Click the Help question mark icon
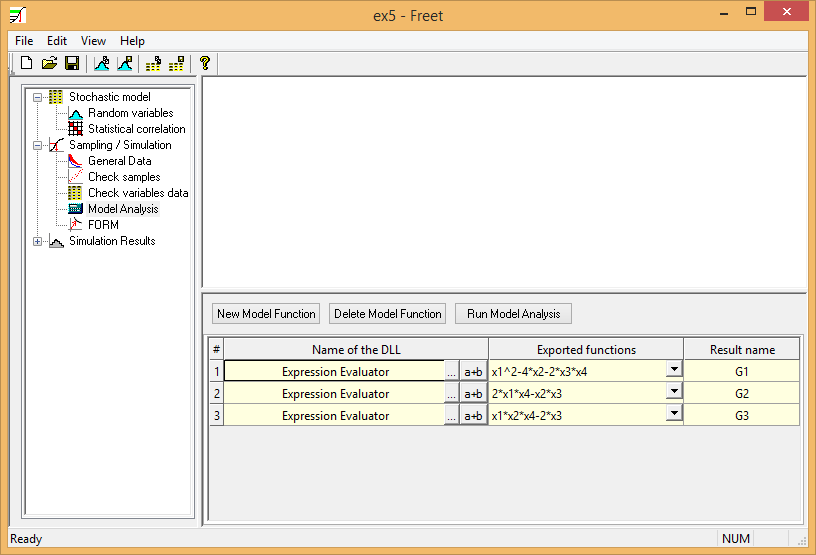This screenshot has height=555, width=816. [x=205, y=64]
